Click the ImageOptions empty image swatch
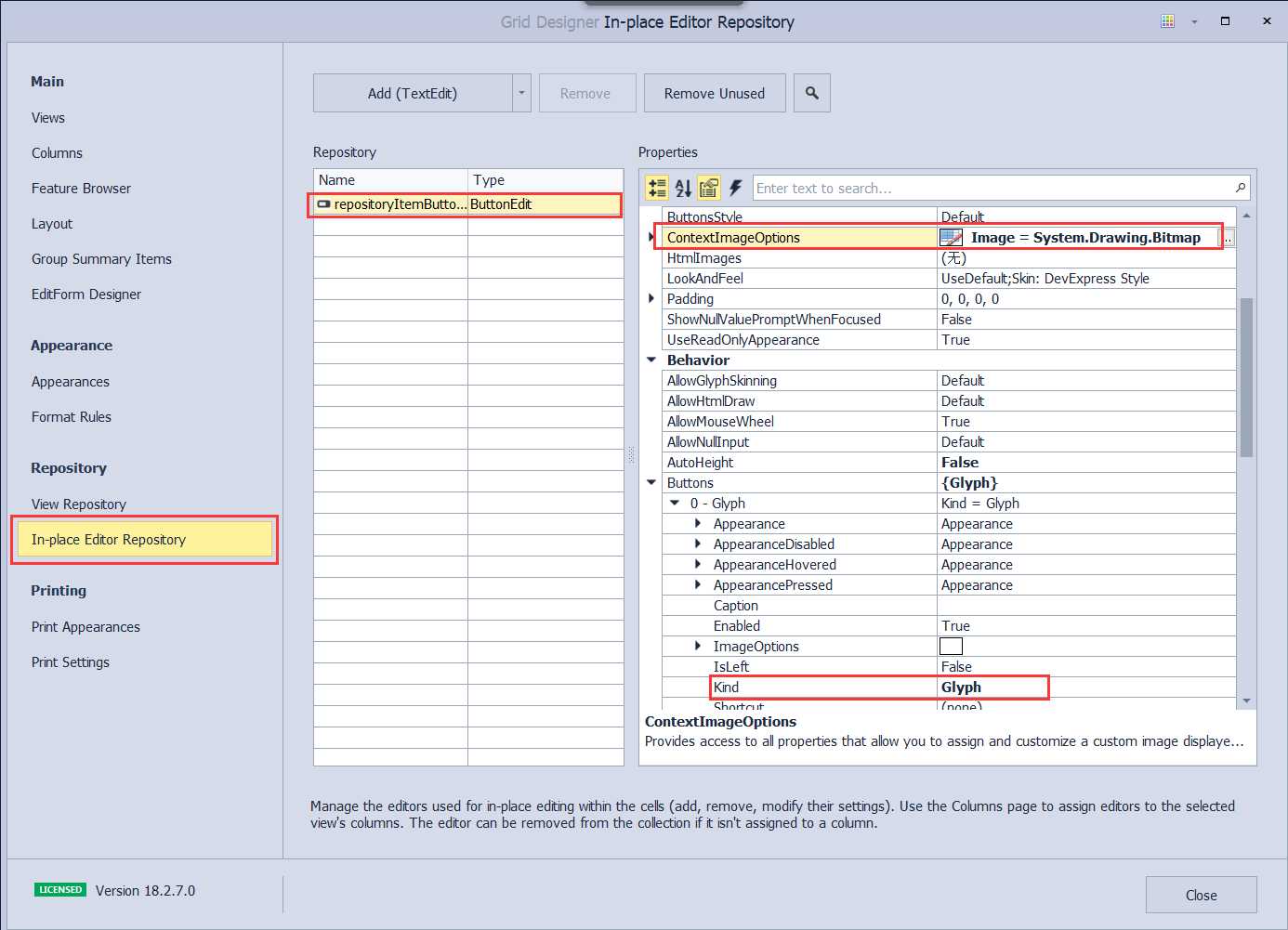1288x930 pixels. (952, 647)
